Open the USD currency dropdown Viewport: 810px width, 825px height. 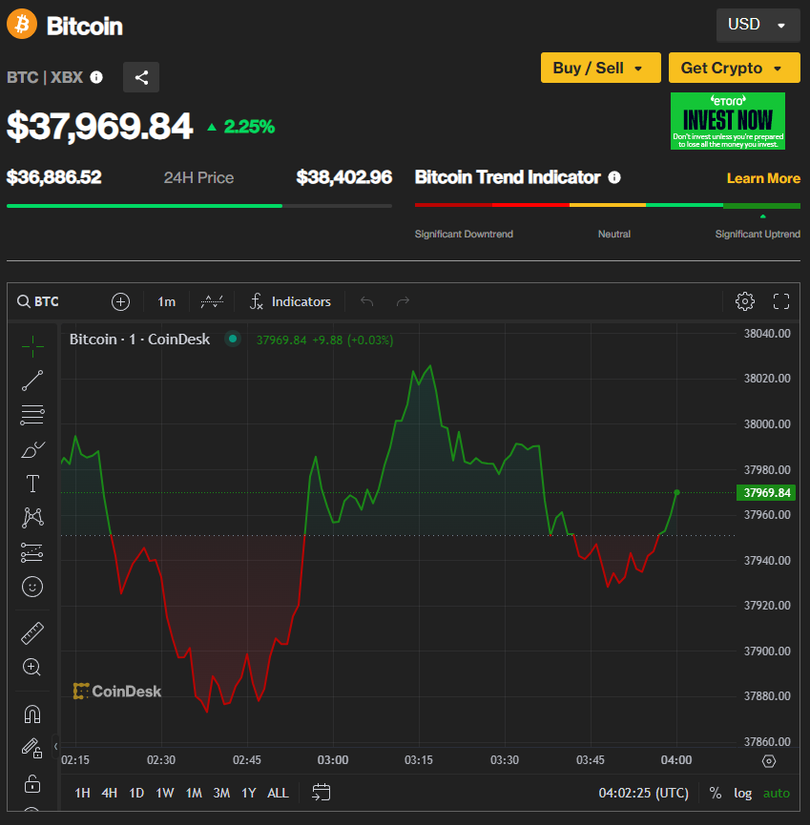(x=757, y=25)
